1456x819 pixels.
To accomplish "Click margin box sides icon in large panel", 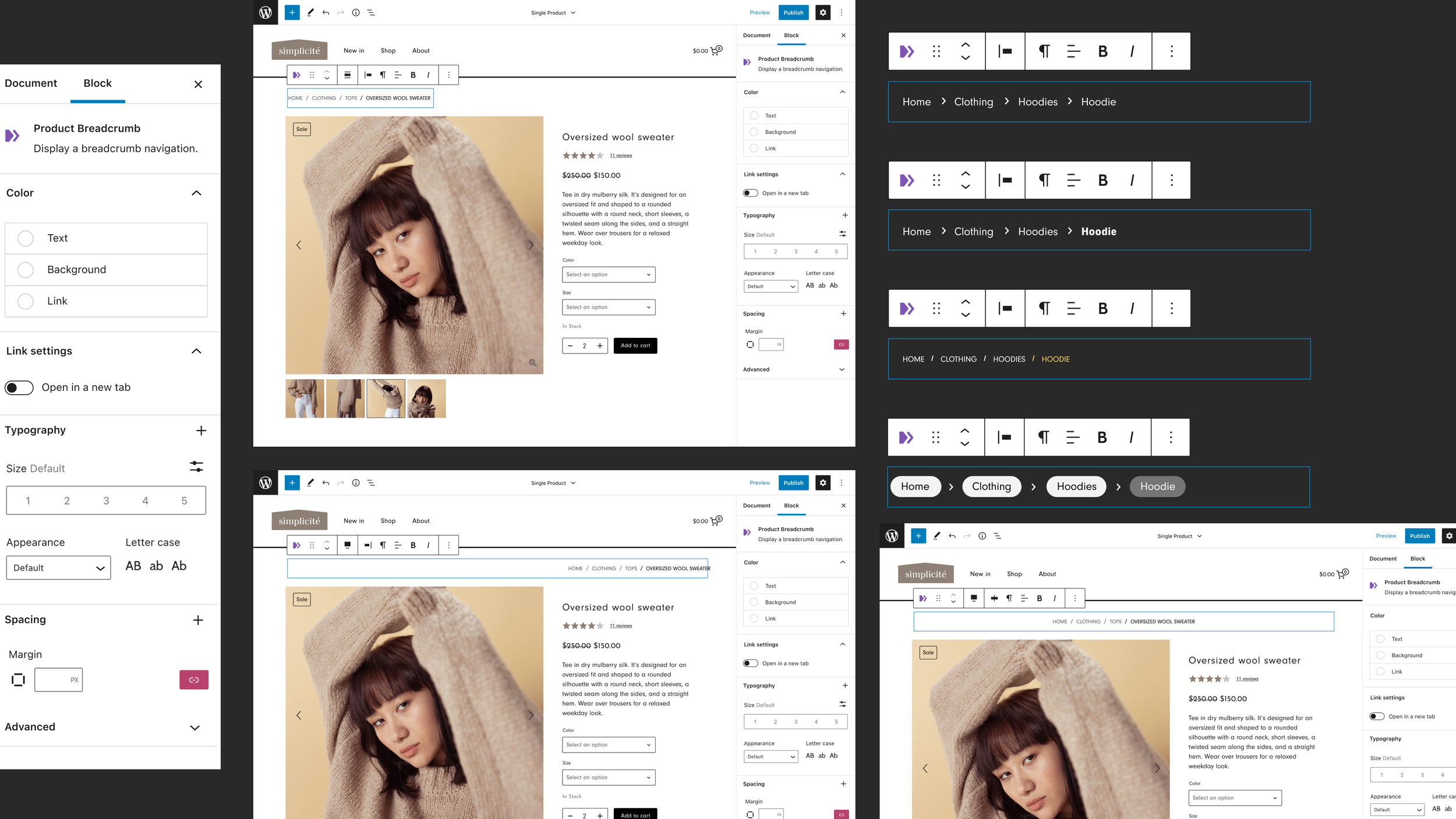I will [18, 680].
